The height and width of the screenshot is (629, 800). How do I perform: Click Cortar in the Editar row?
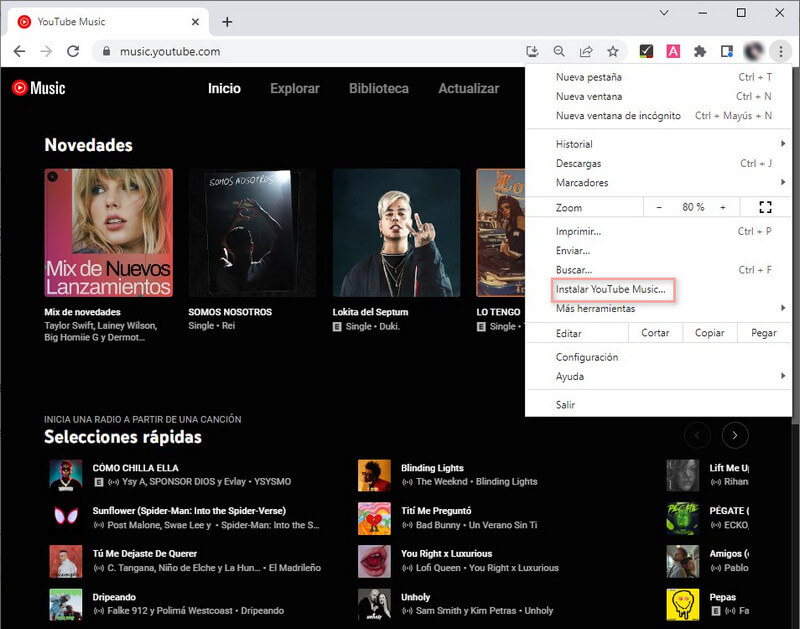[655, 333]
